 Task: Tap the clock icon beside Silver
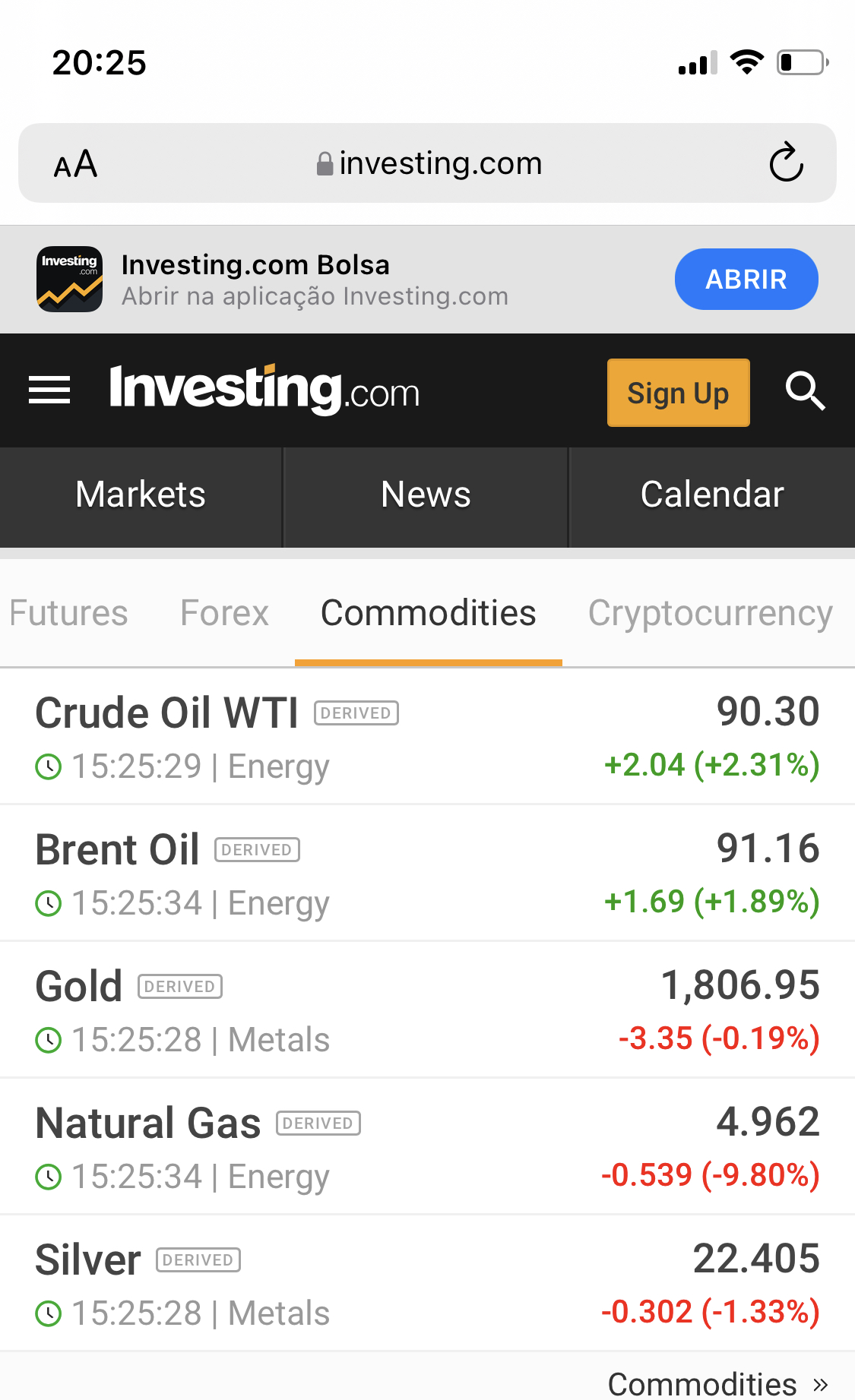(49, 1313)
